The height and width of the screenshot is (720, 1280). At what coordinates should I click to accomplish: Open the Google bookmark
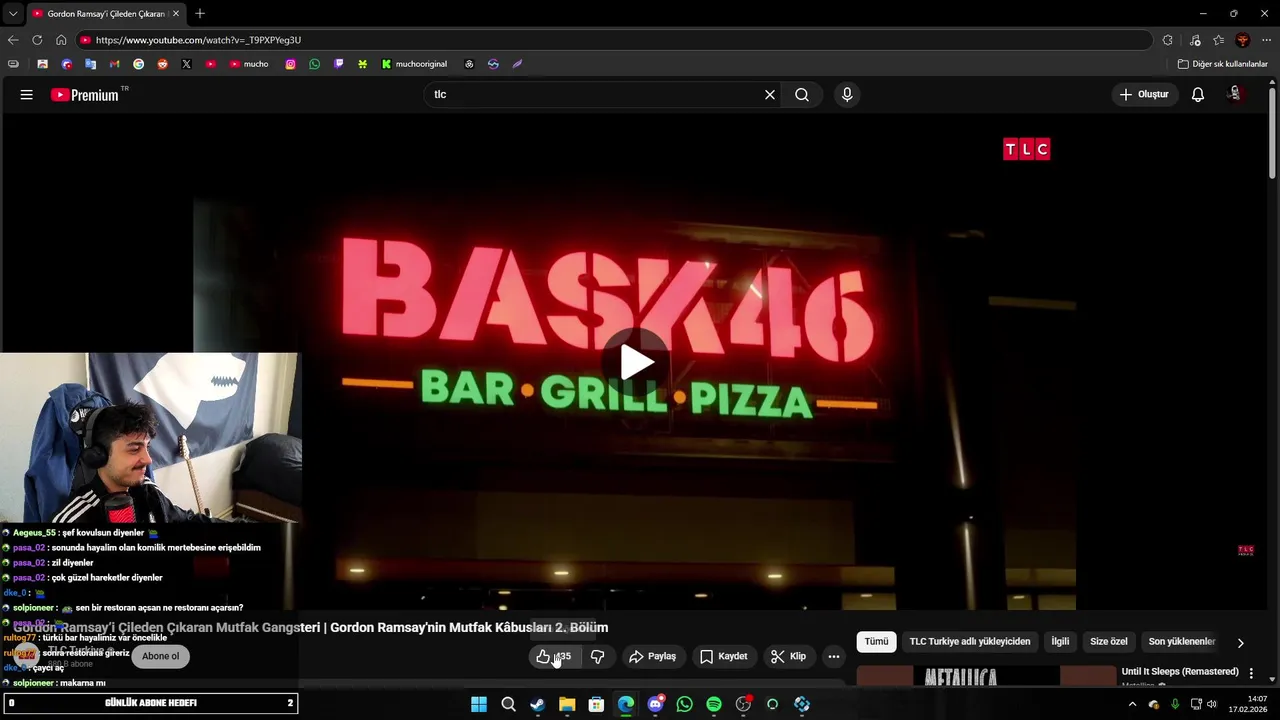[138, 64]
